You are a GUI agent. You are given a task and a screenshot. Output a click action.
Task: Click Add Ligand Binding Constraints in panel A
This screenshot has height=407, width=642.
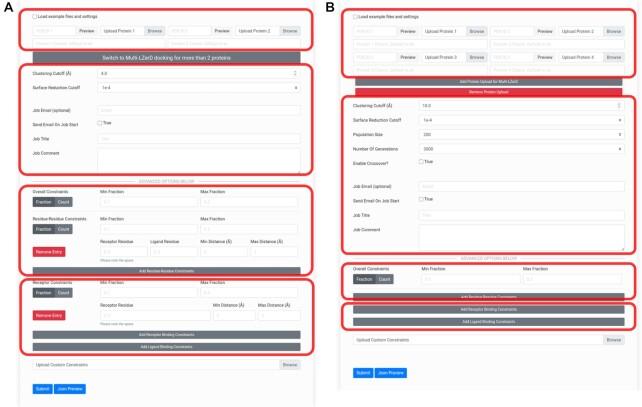point(165,346)
